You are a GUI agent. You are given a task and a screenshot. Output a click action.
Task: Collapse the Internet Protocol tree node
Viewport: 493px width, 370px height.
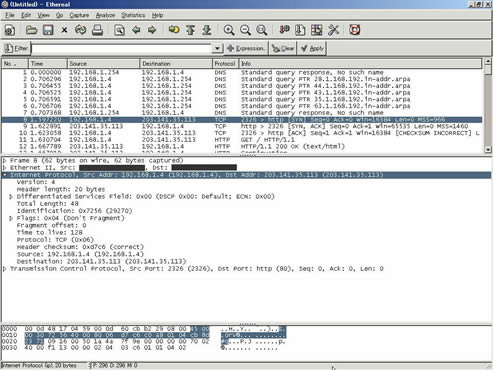4,175
